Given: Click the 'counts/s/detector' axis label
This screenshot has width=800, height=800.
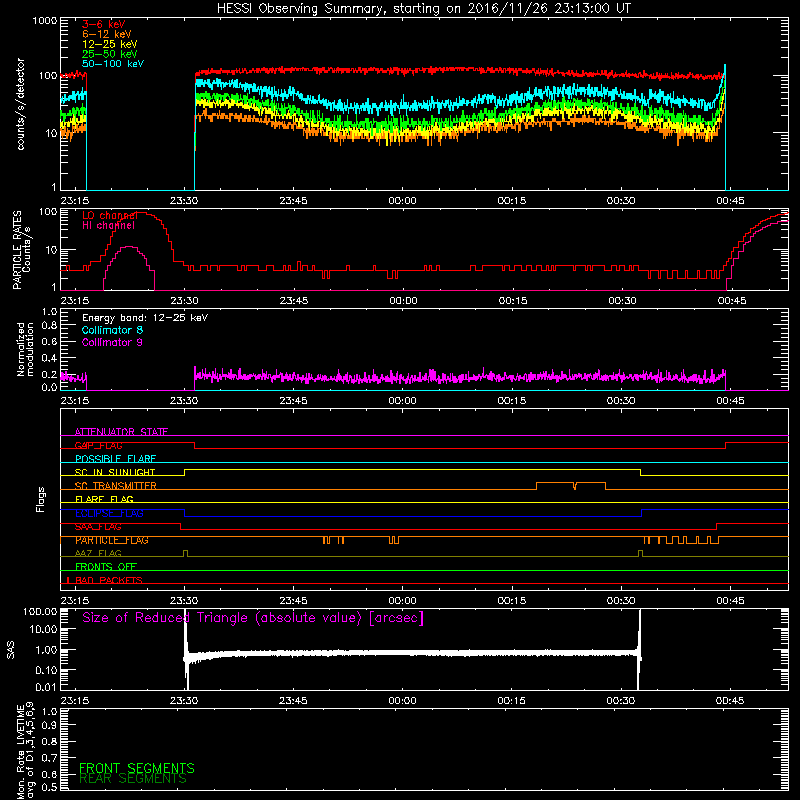Looking at the screenshot, I should [x=21, y=104].
